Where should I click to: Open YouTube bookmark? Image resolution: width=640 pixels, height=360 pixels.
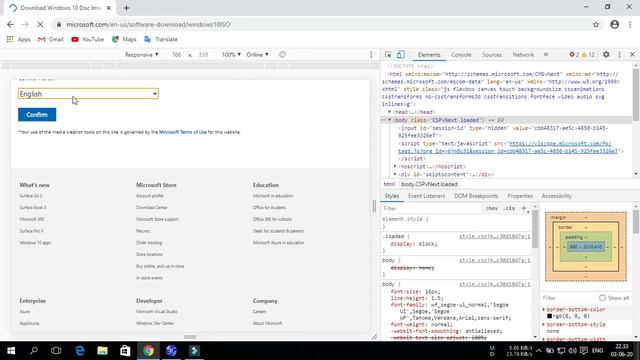87,39
